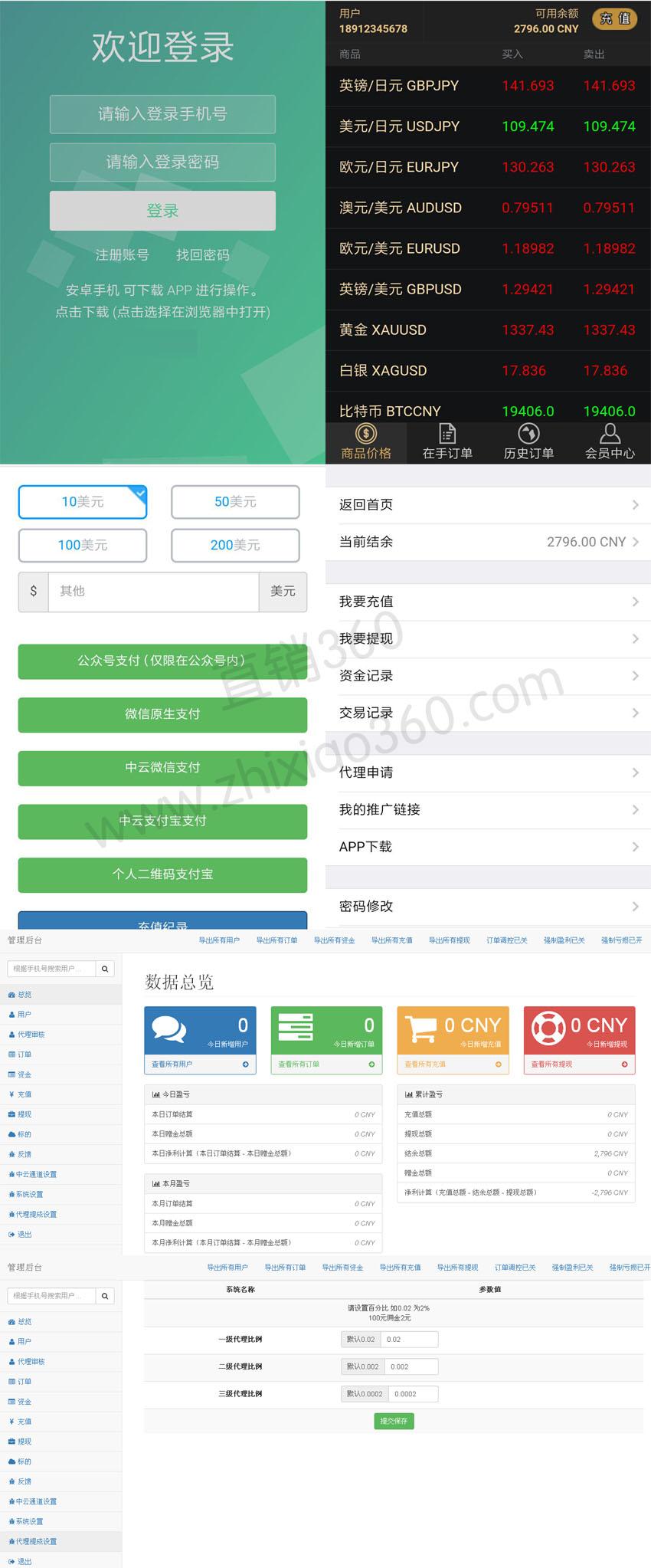Click the 请输入登录手机号 input field
651x1568 pixels.
pos(162,114)
